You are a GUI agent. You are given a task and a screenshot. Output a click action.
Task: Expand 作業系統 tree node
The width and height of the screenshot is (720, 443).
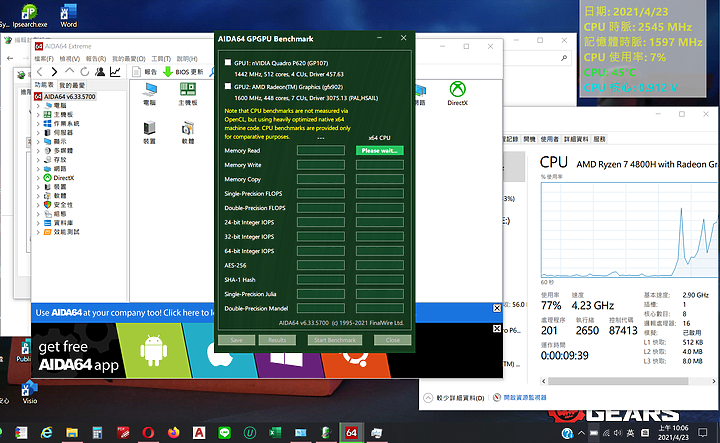(x=38, y=123)
